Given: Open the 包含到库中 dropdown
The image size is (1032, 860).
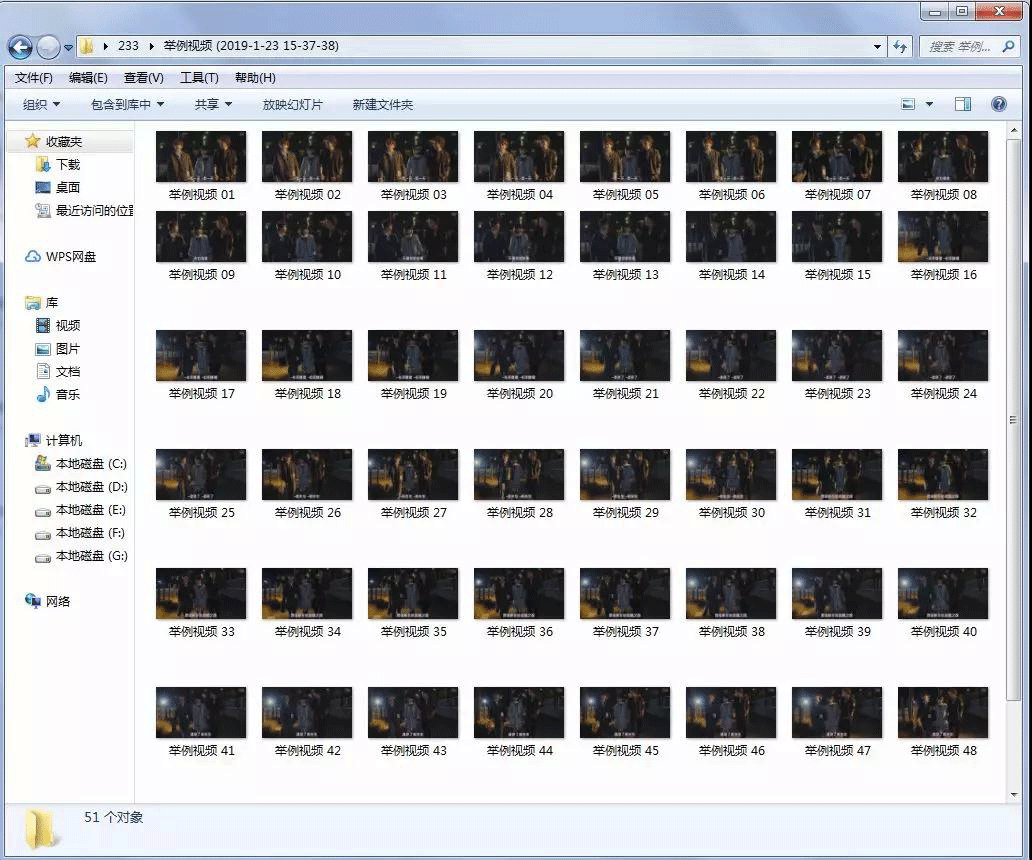Looking at the screenshot, I should [127, 104].
